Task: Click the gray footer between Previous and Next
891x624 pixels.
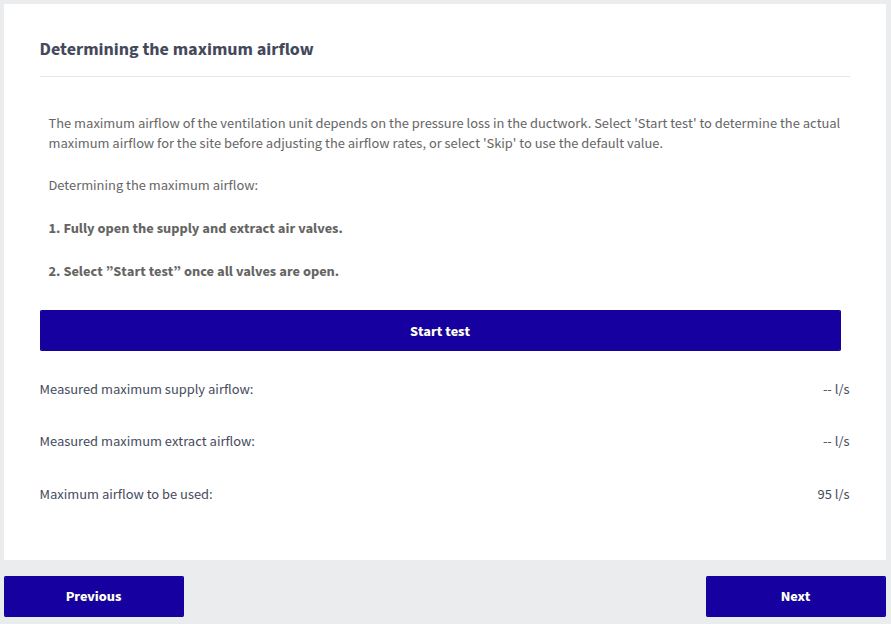Action: [x=445, y=597]
